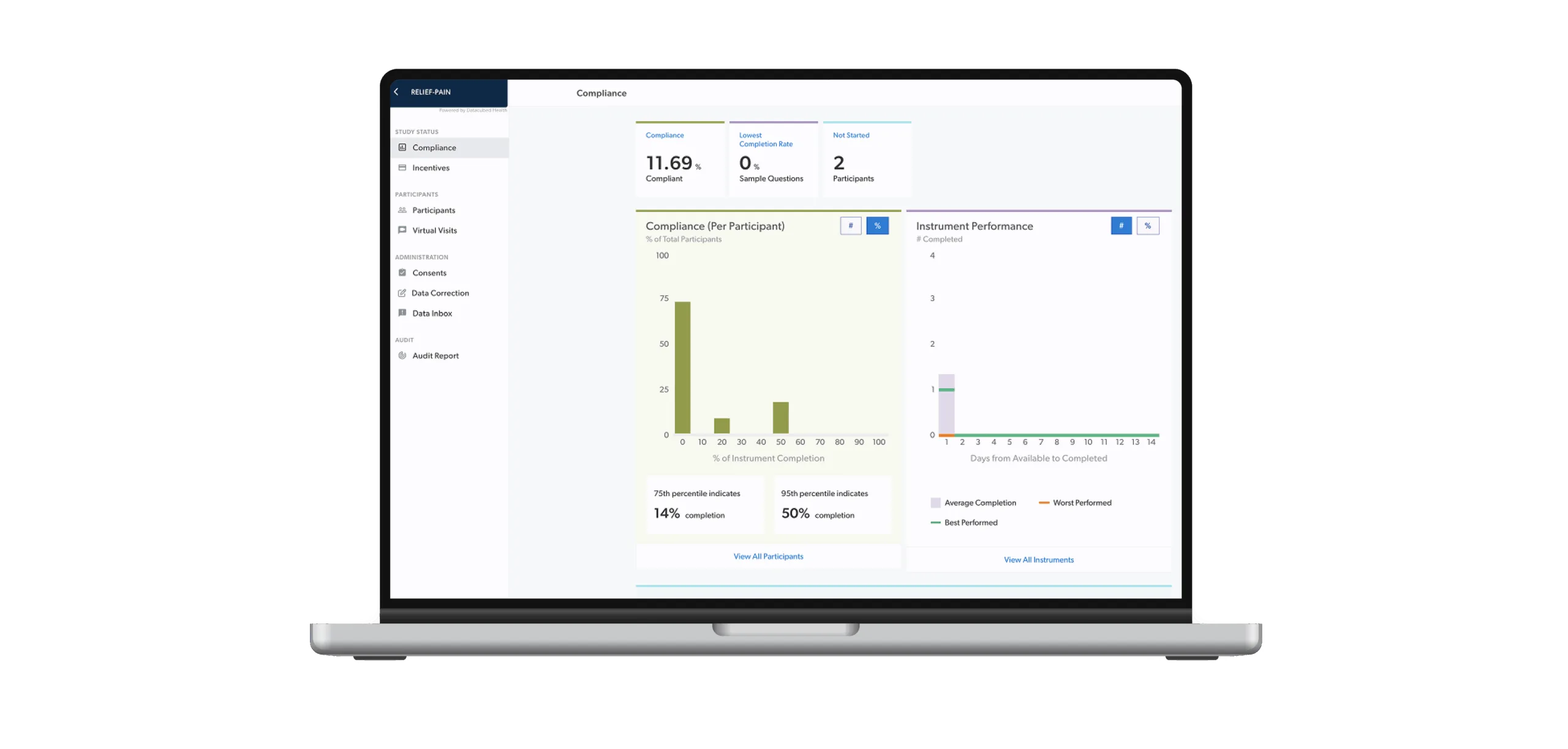Image resolution: width=1568 pixels, height=749 pixels.
Task: Click the Worst Performed orange legend marker
Action: click(x=1044, y=503)
